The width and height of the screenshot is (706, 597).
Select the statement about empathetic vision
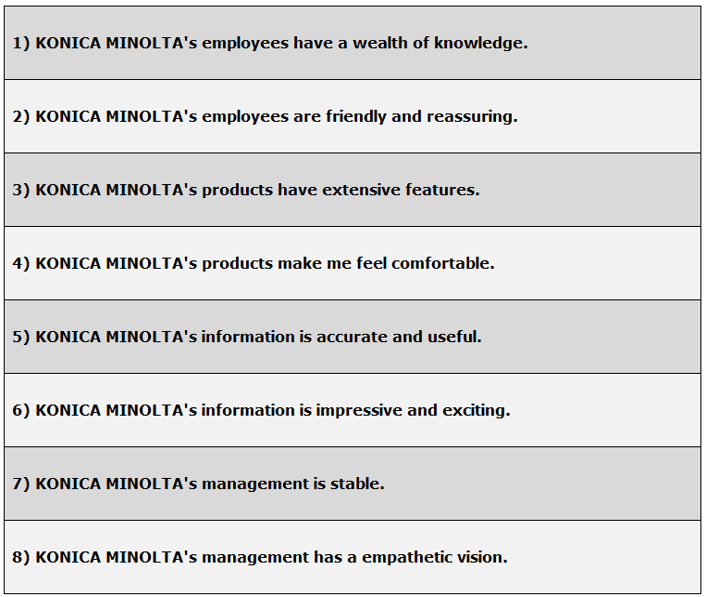[x=260, y=557]
